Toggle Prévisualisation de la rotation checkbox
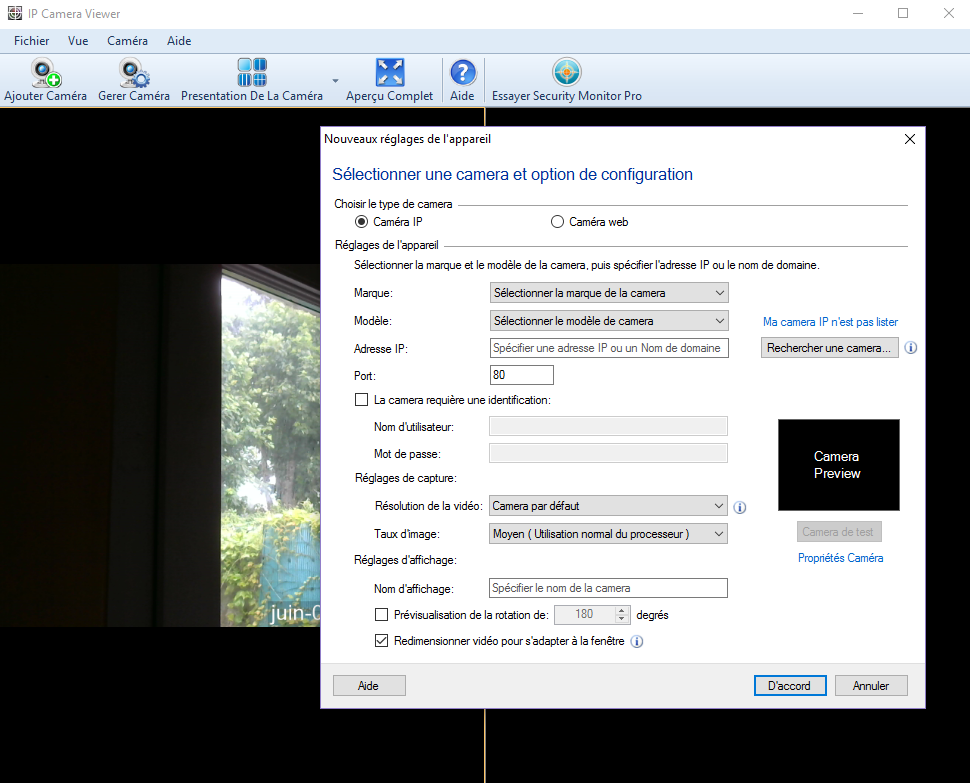This screenshot has height=783, width=970. coord(381,615)
